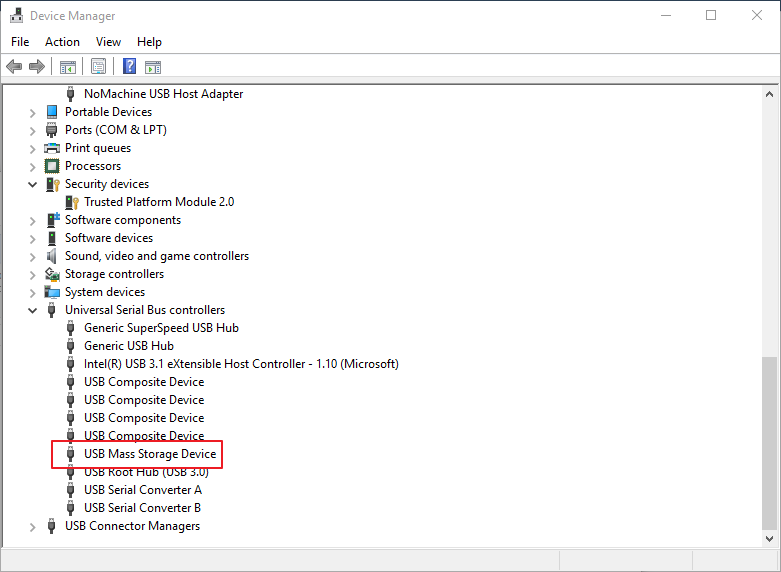781x572 pixels.
Task: Select USB Serial Converter A
Action: (142, 490)
